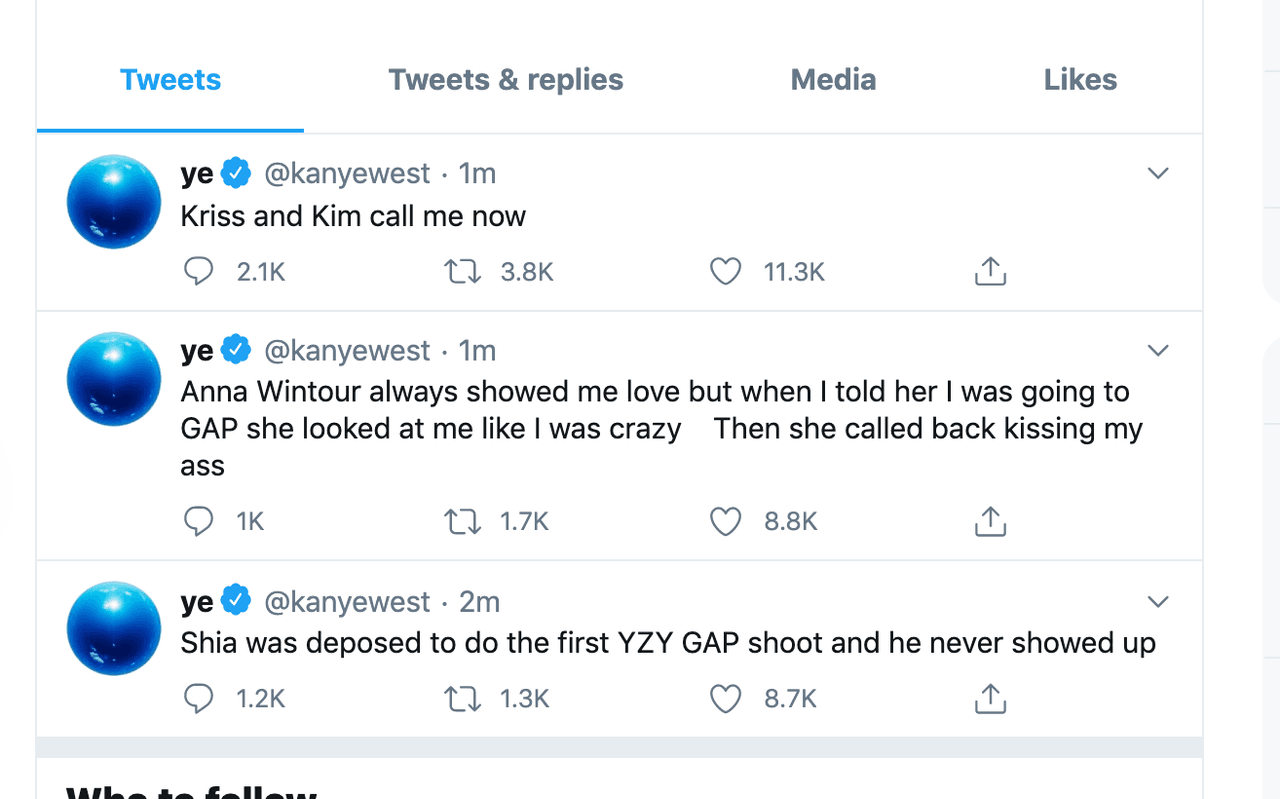Click the @kanyewest handle on the first tweet
This screenshot has width=1280, height=799.
pyautogui.click(x=348, y=172)
